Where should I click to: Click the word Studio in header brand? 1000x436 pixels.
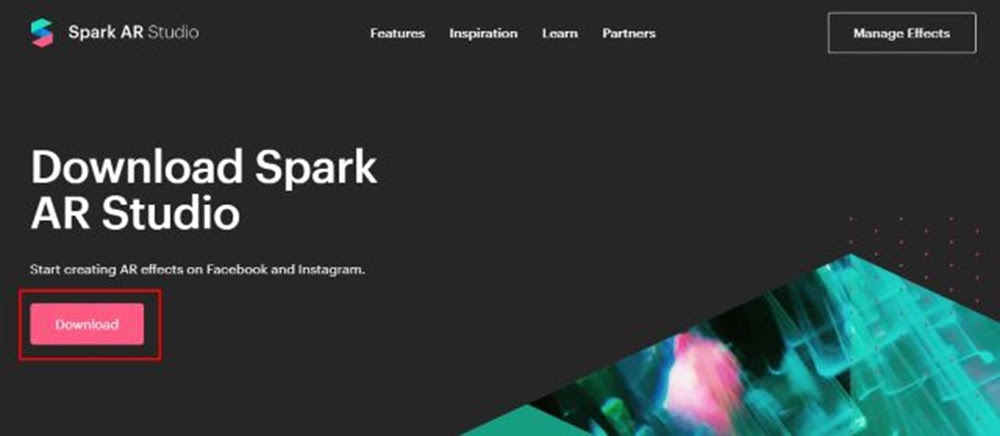(173, 33)
